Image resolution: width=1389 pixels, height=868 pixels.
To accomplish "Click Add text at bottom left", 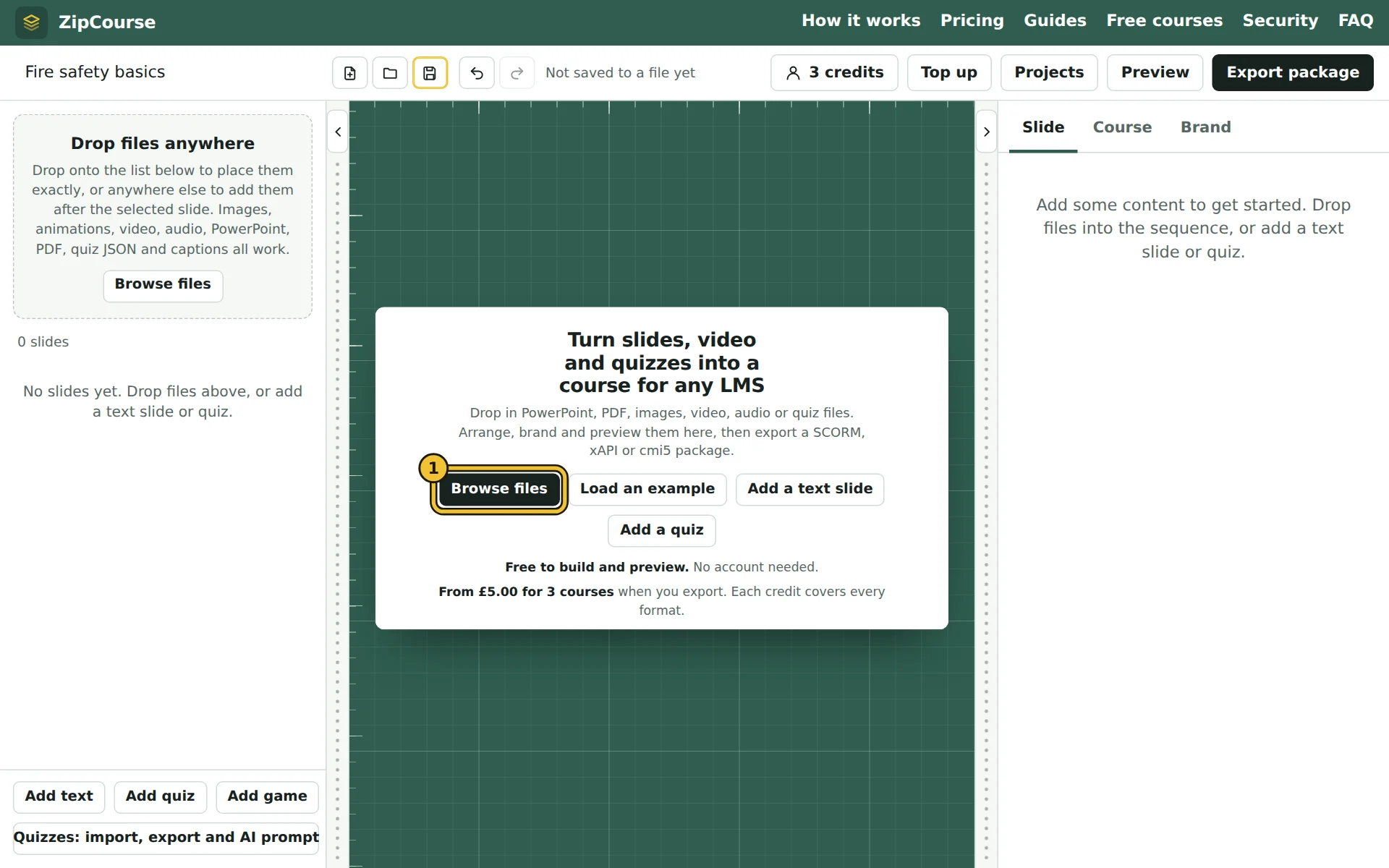I will coord(59,797).
